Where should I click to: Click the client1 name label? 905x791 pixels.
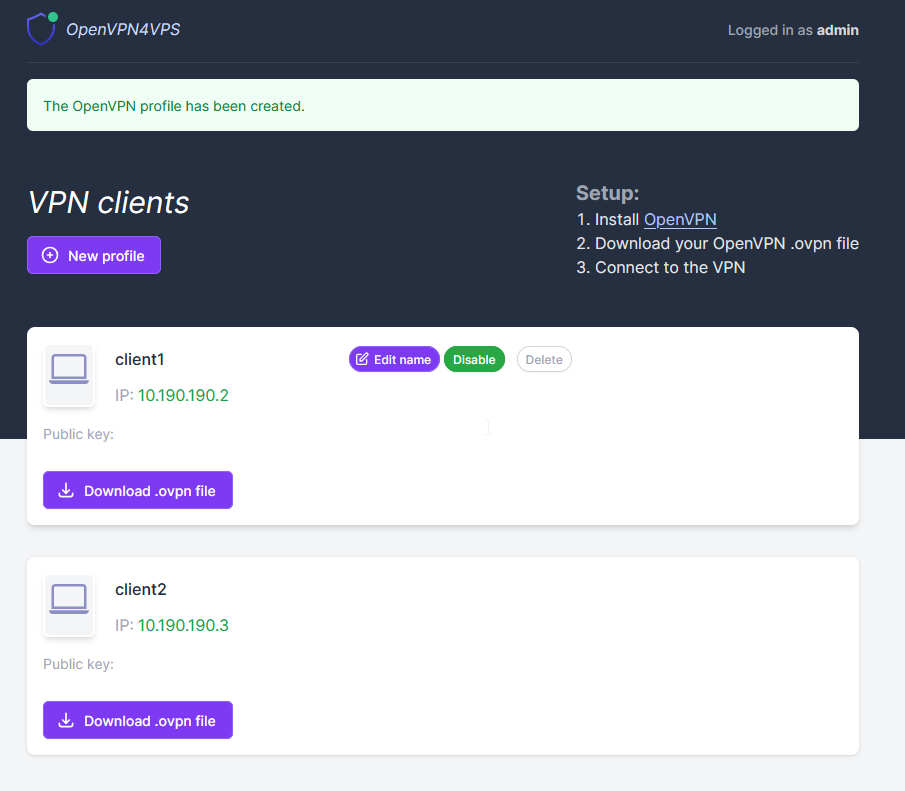click(139, 359)
